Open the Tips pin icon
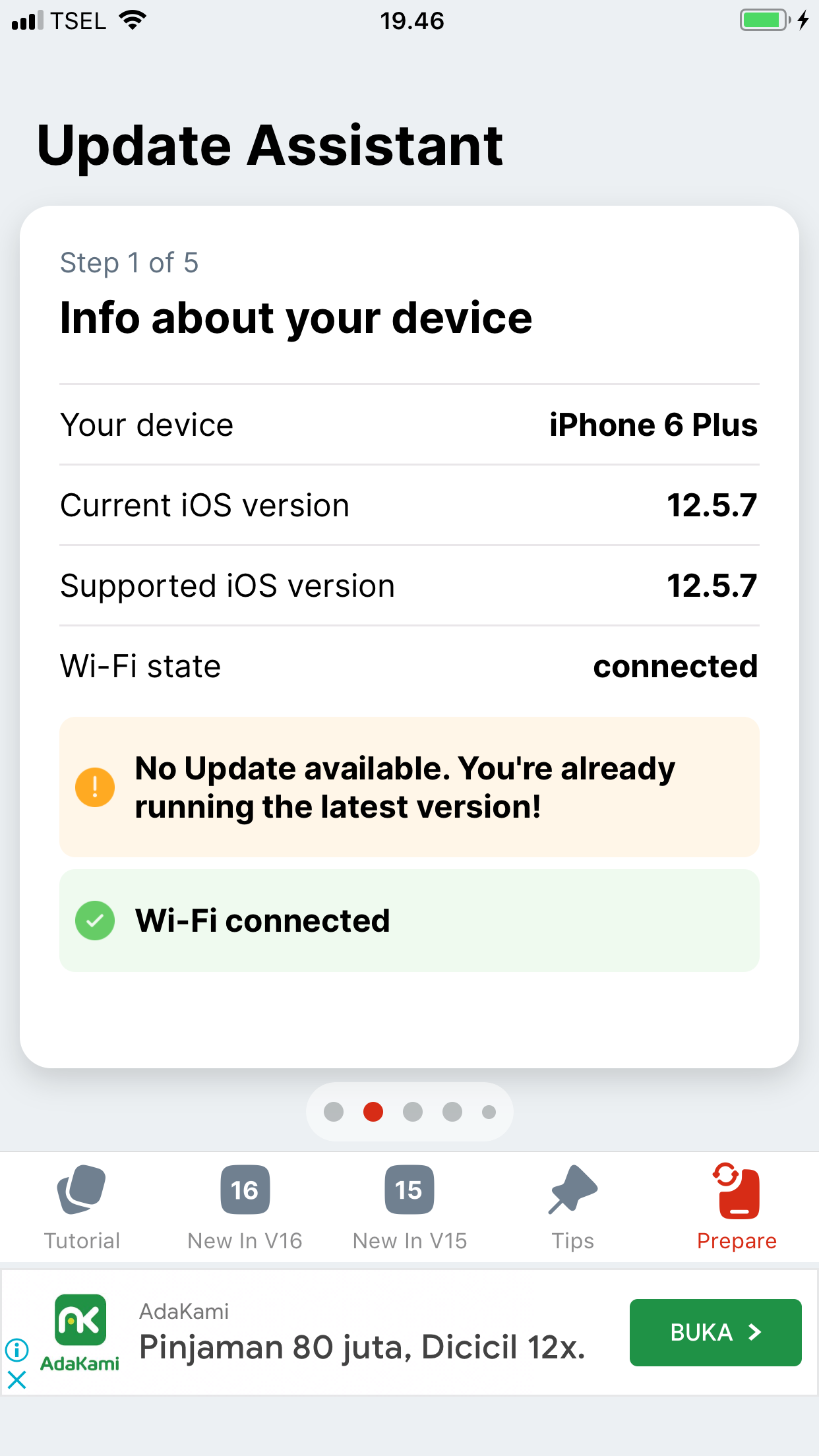Image resolution: width=819 pixels, height=1456 pixels. [572, 1190]
